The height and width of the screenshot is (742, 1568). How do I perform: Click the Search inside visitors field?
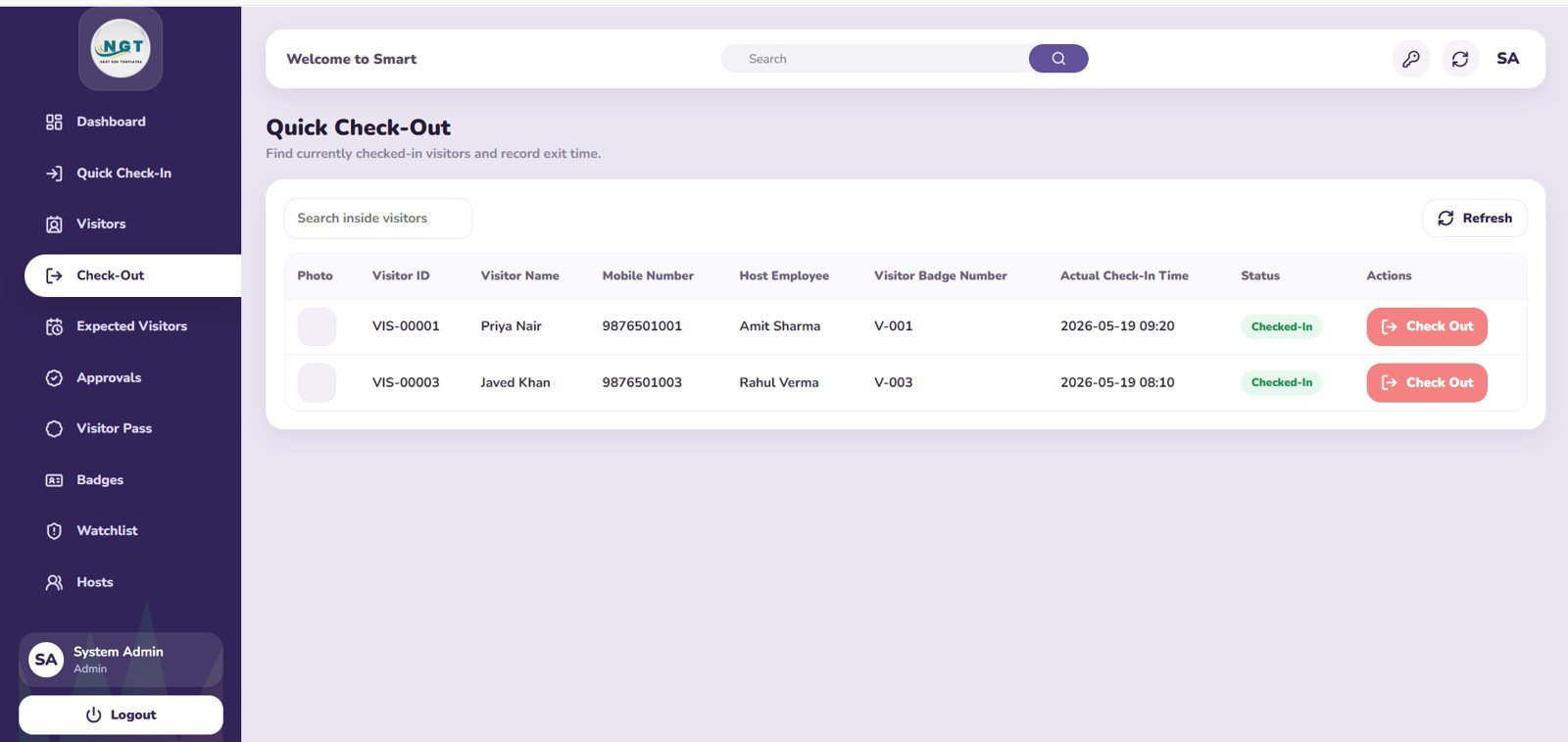[378, 219]
